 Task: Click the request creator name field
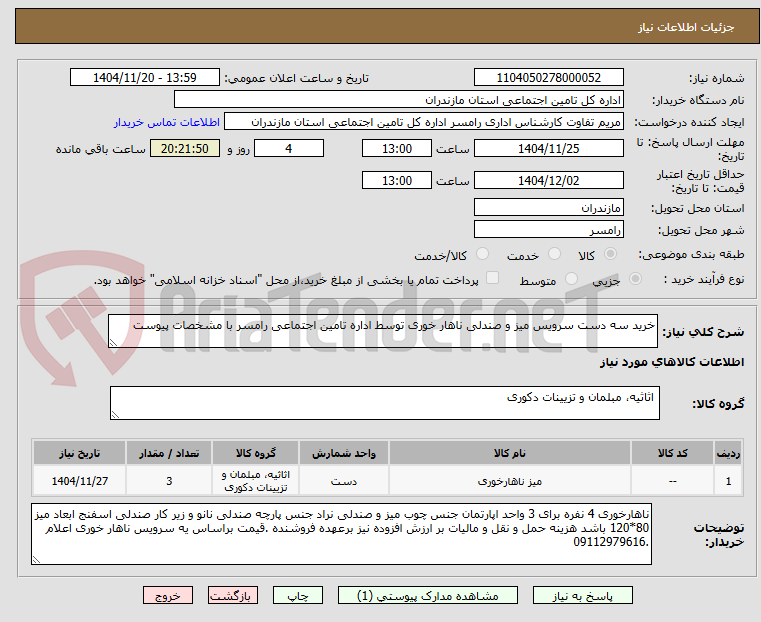[x=424, y=122]
